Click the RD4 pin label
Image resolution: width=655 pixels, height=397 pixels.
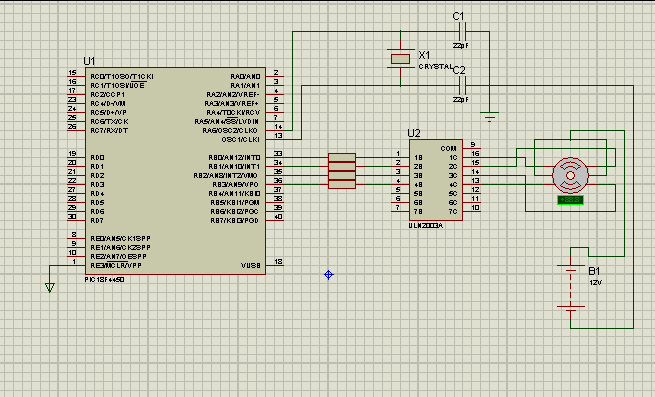pyautogui.click(x=97, y=193)
